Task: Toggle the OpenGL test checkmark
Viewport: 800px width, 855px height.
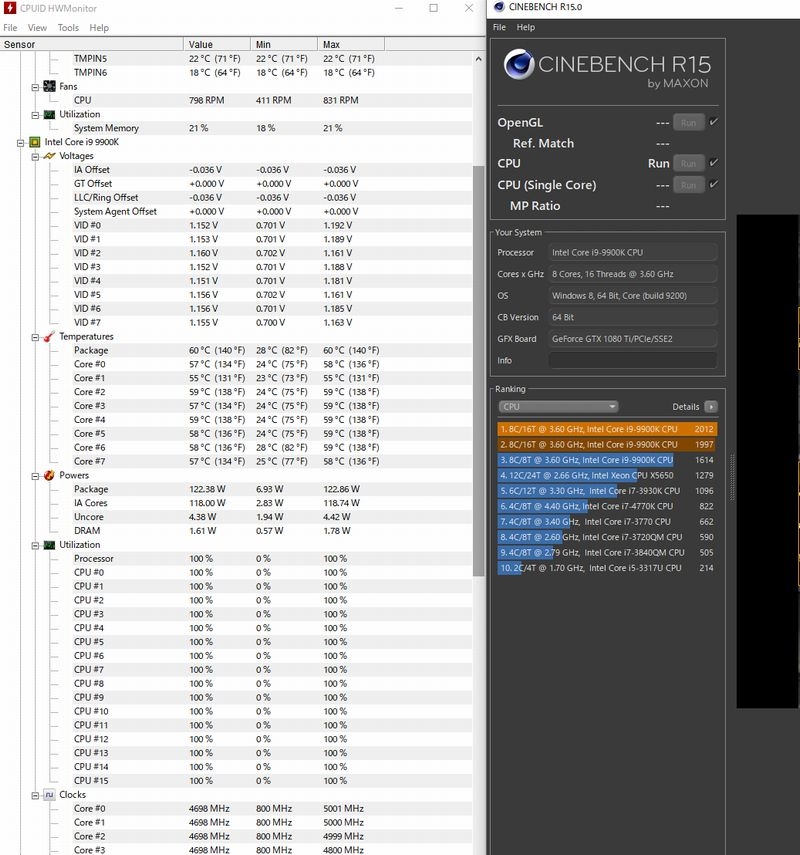Action: coord(713,122)
